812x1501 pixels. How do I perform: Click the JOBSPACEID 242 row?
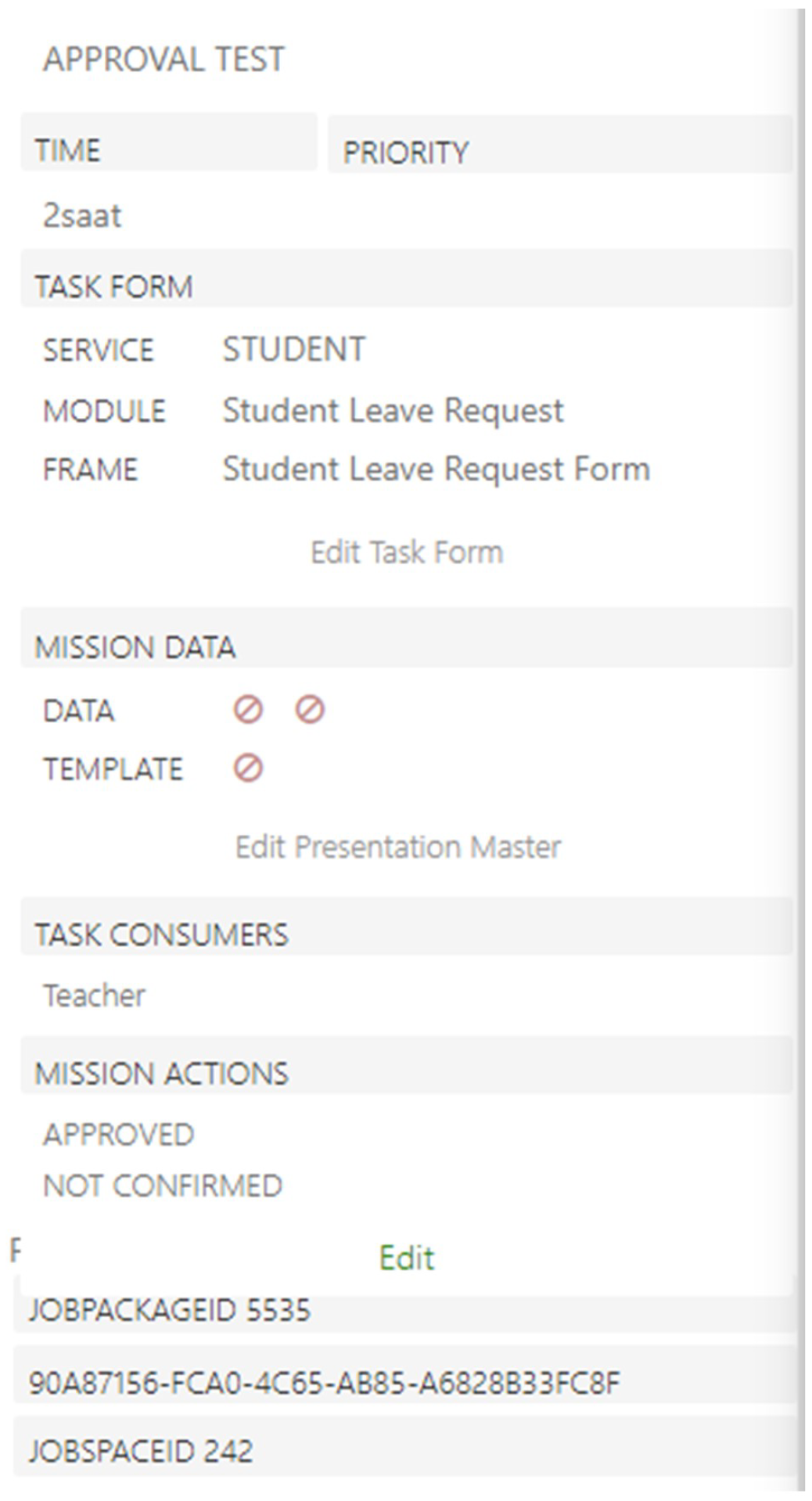141,1452
